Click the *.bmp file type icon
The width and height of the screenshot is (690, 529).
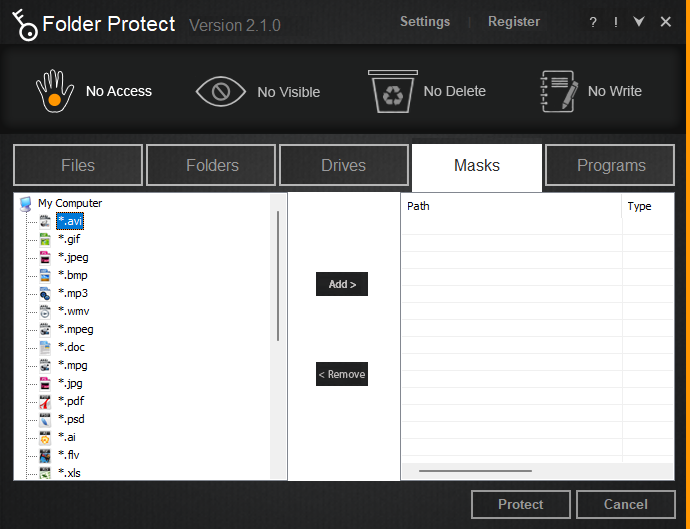(45, 276)
